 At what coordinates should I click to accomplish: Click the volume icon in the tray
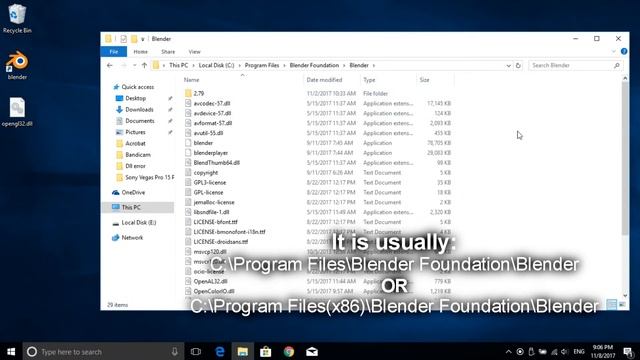pos(564,351)
